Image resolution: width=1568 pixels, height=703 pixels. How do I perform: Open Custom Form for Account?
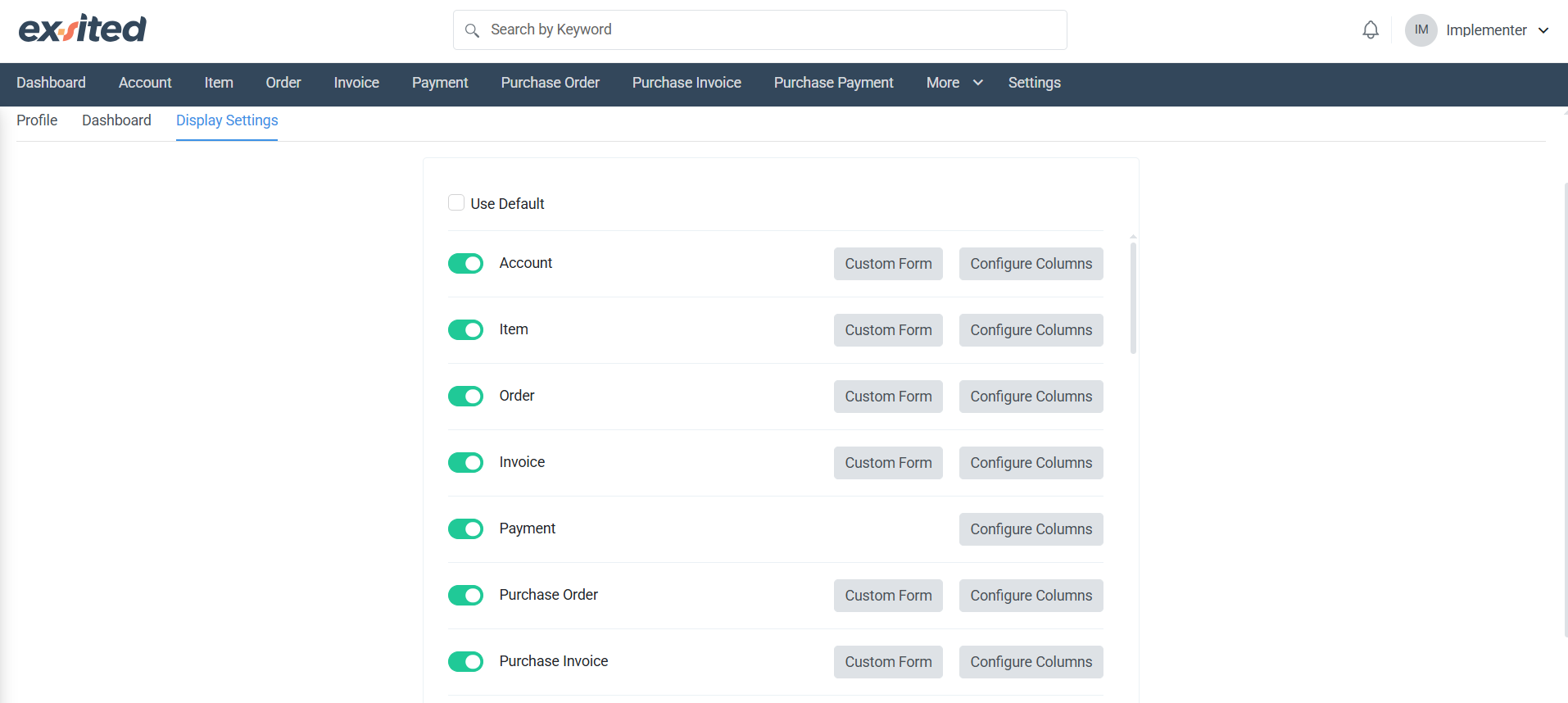click(888, 264)
